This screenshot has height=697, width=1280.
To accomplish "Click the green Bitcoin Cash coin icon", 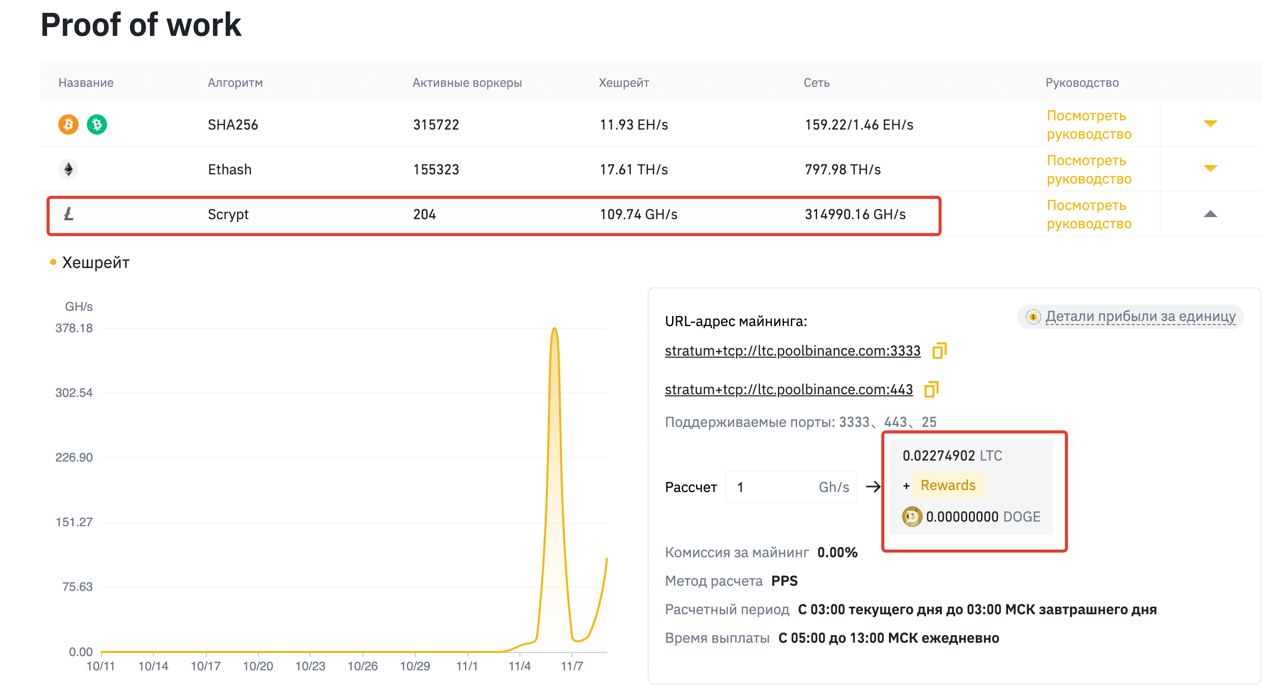I will tap(97, 124).
